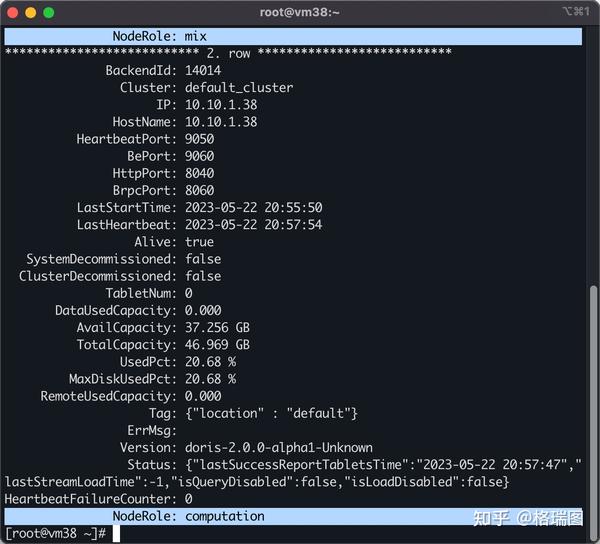Click the green zoom window button

pos(49,13)
